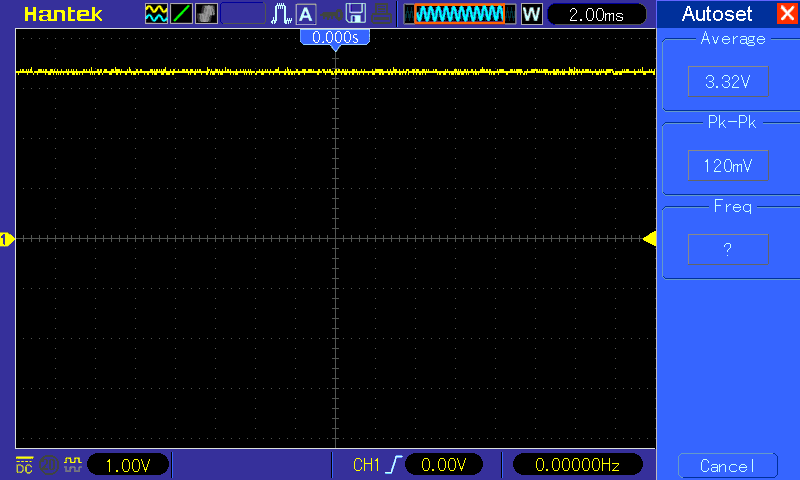The width and height of the screenshot is (800, 480).
Task: Click the 2.00ms timebase readout
Action: click(x=596, y=14)
